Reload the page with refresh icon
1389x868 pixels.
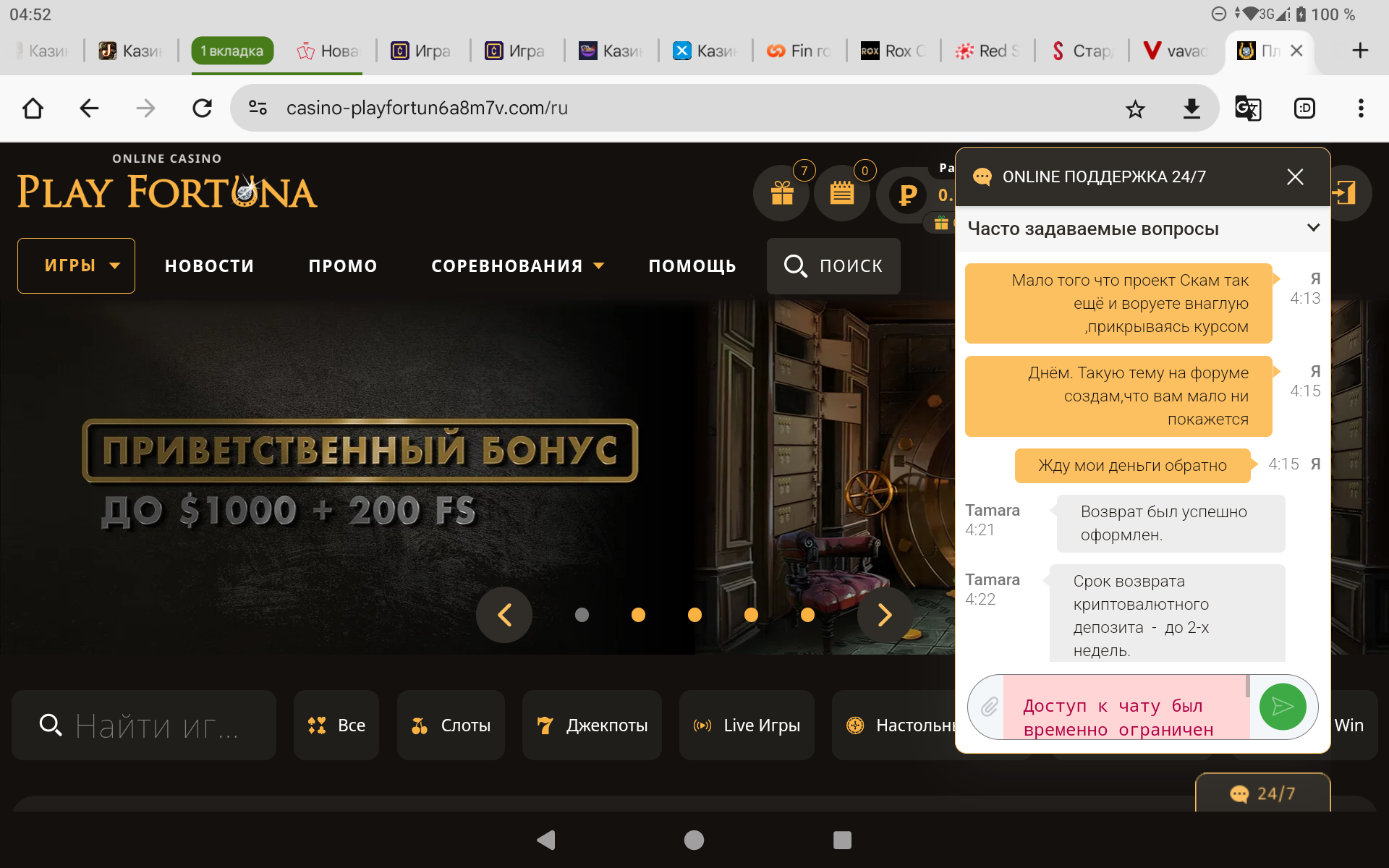[x=202, y=109]
